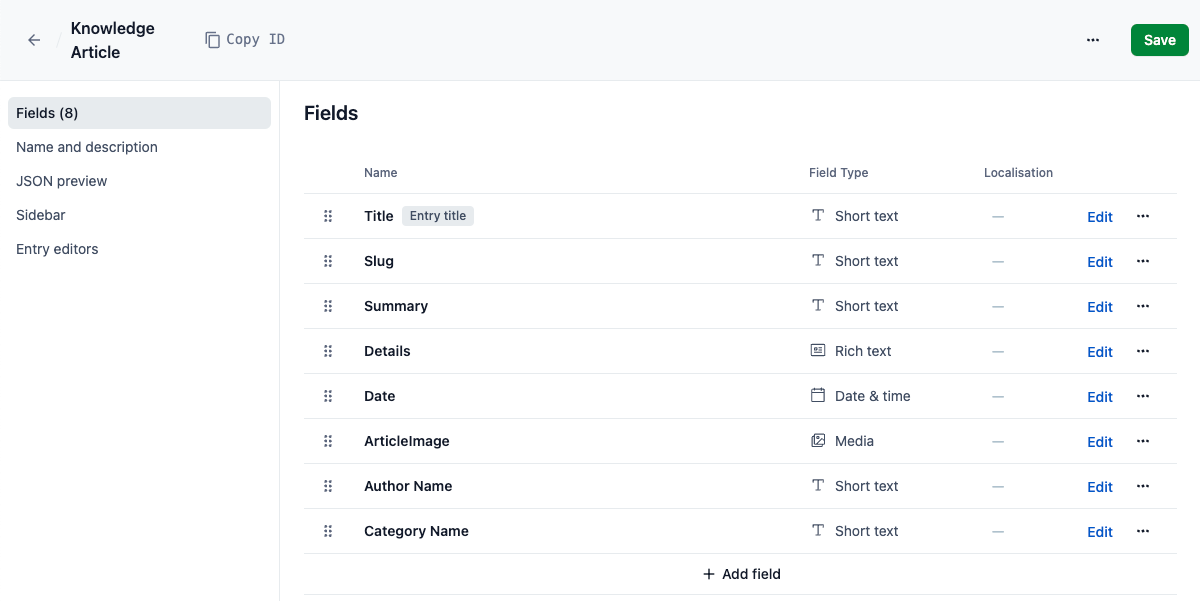Click the Date & time calendar icon
The width and height of the screenshot is (1200, 601).
point(818,396)
